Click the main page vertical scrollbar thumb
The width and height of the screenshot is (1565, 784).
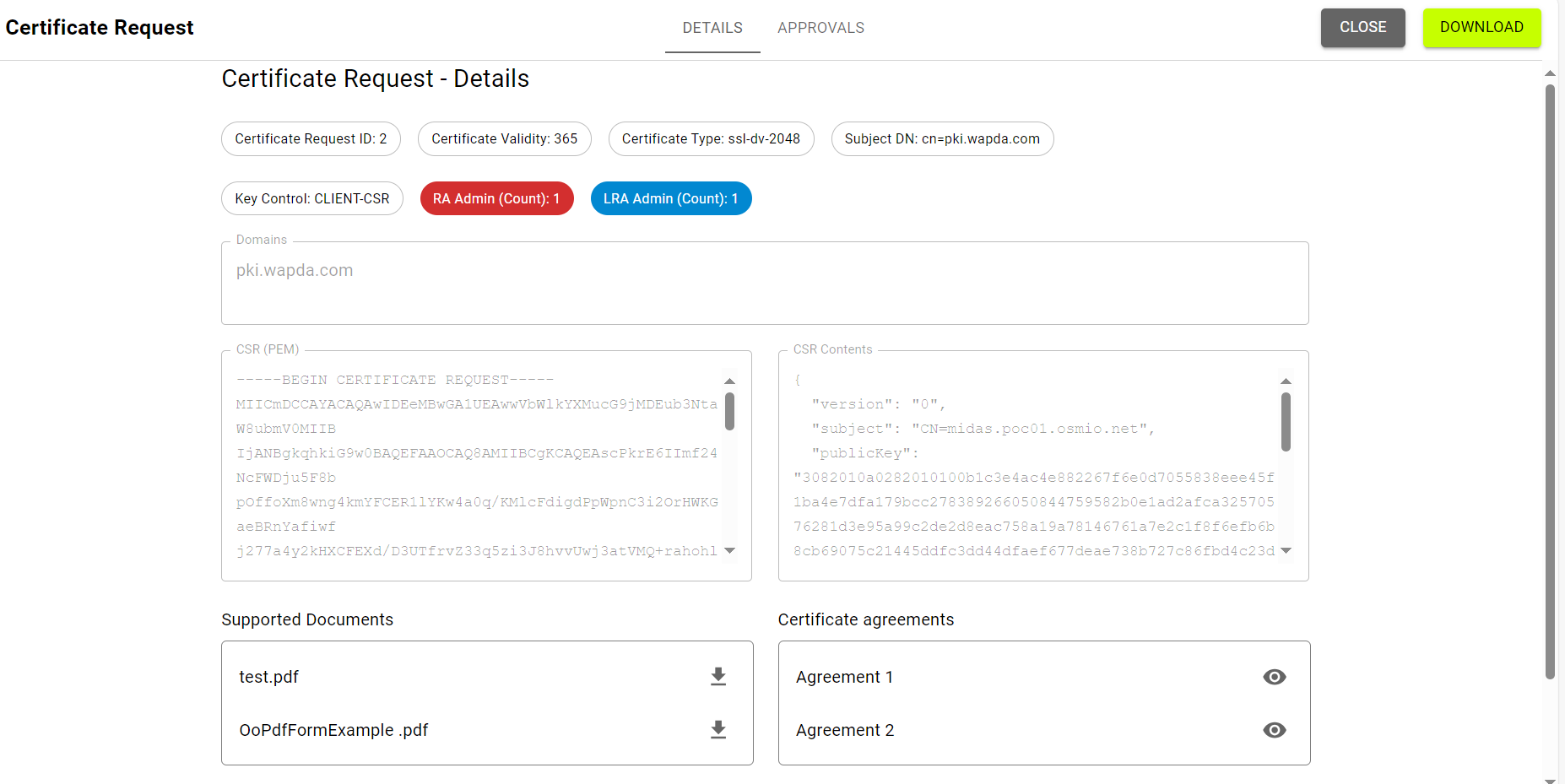coord(1550,381)
